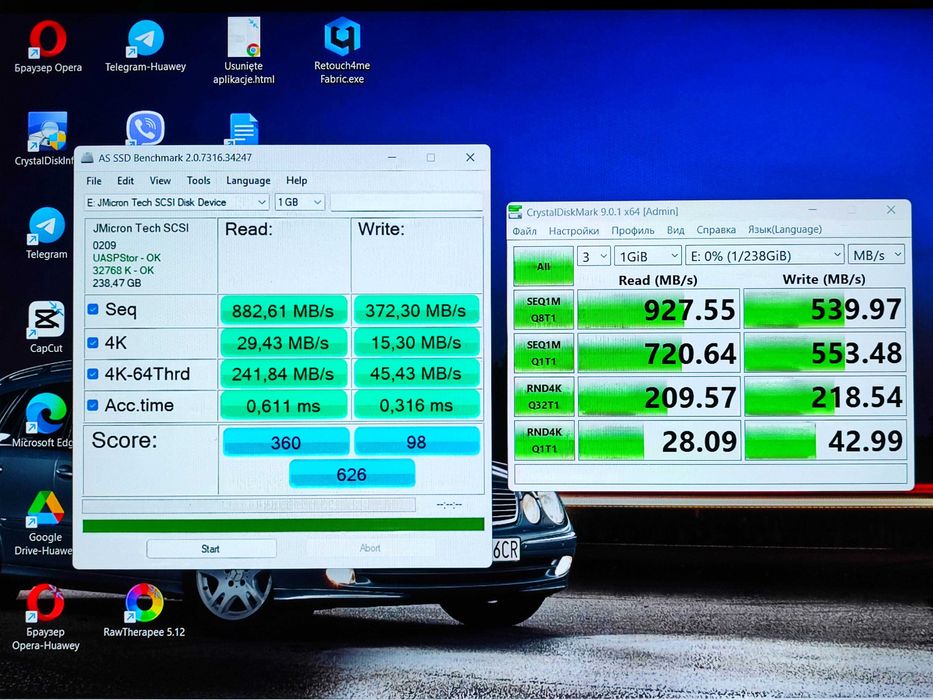Click the Acc.time read value 0,611 ms
Viewport: 933px width, 700px height.
tap(283, 406)
